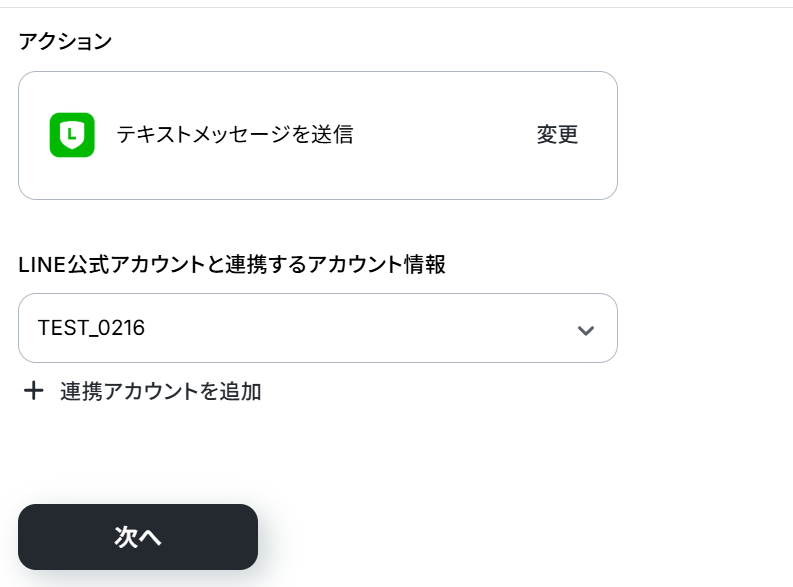Image resolution: width=793 pixels, height=587 pixels.
Task: Proceed to the next step with 次へ
Action: 138,537
